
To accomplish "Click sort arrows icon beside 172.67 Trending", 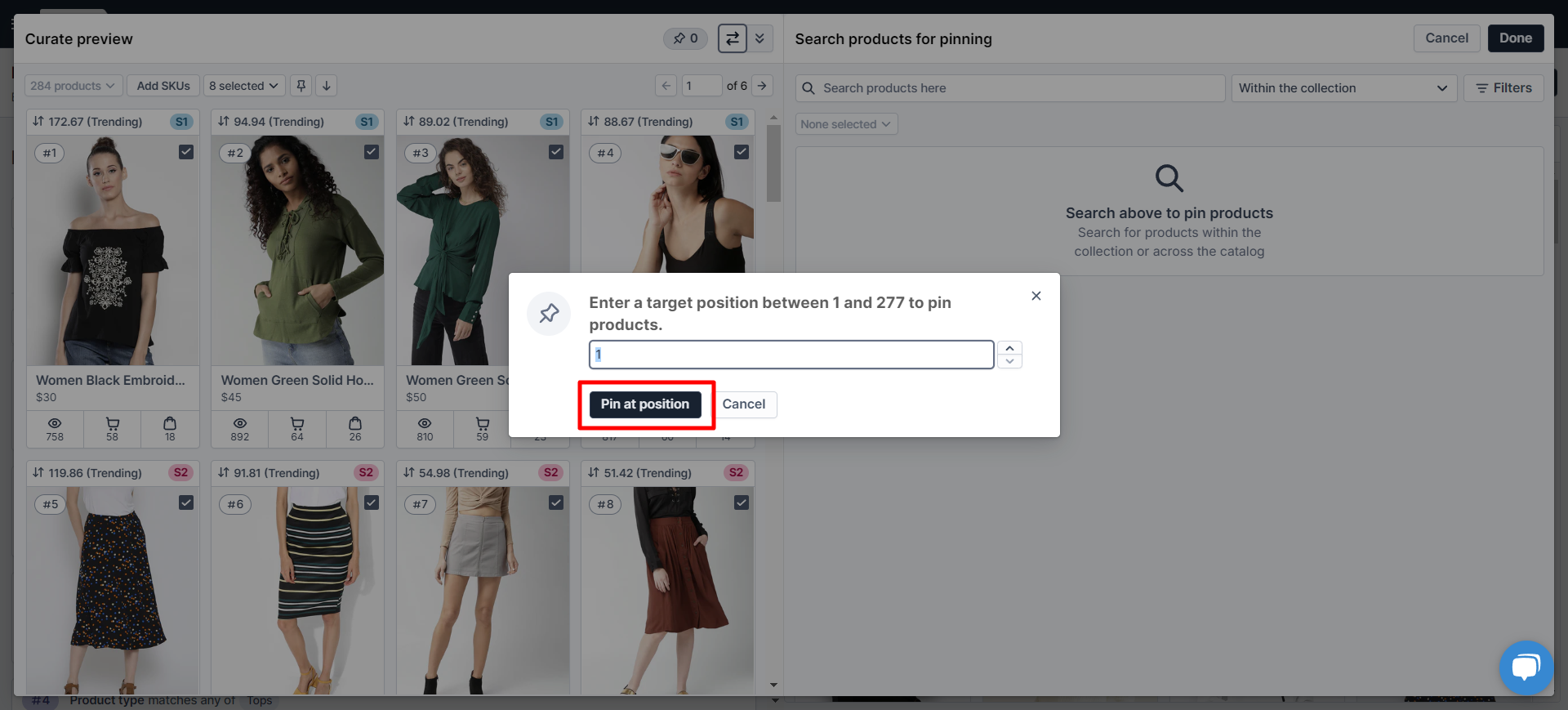I will pos(38,121).
